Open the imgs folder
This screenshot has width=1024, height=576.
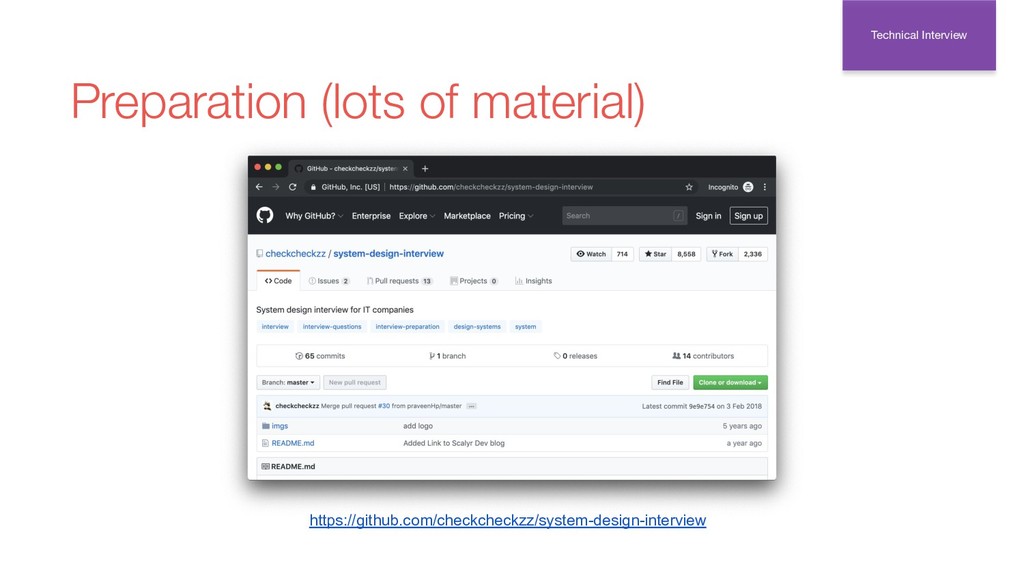pos(280,426)
